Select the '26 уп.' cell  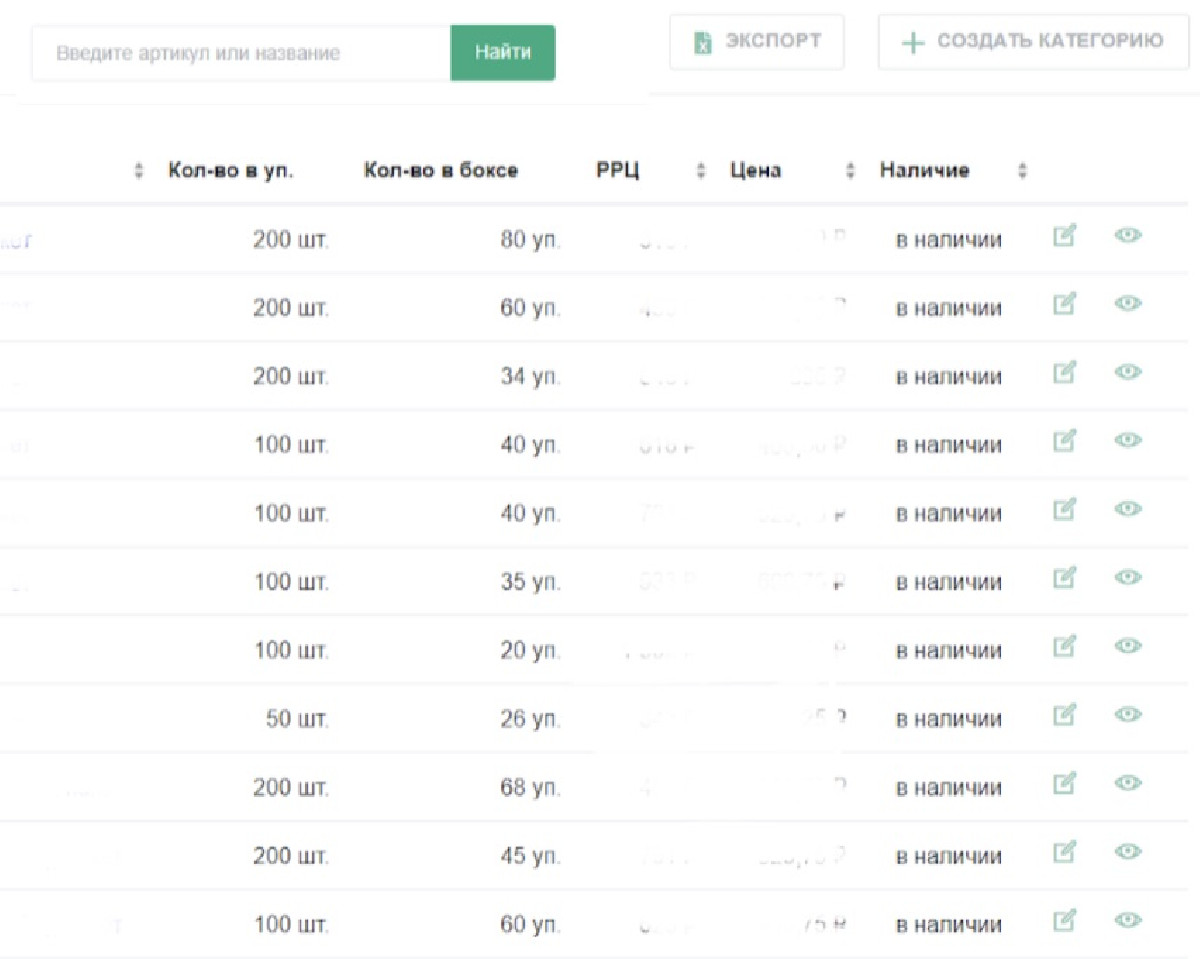[x=530, y=720]
